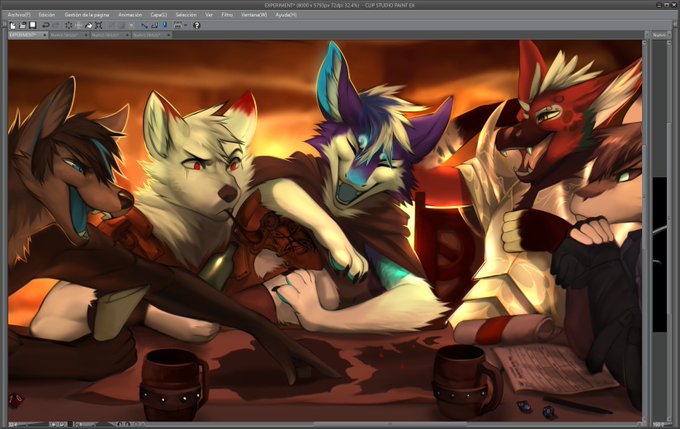Open the Ayuda menu
Viewport: 680px width, 429px height.
286,15
